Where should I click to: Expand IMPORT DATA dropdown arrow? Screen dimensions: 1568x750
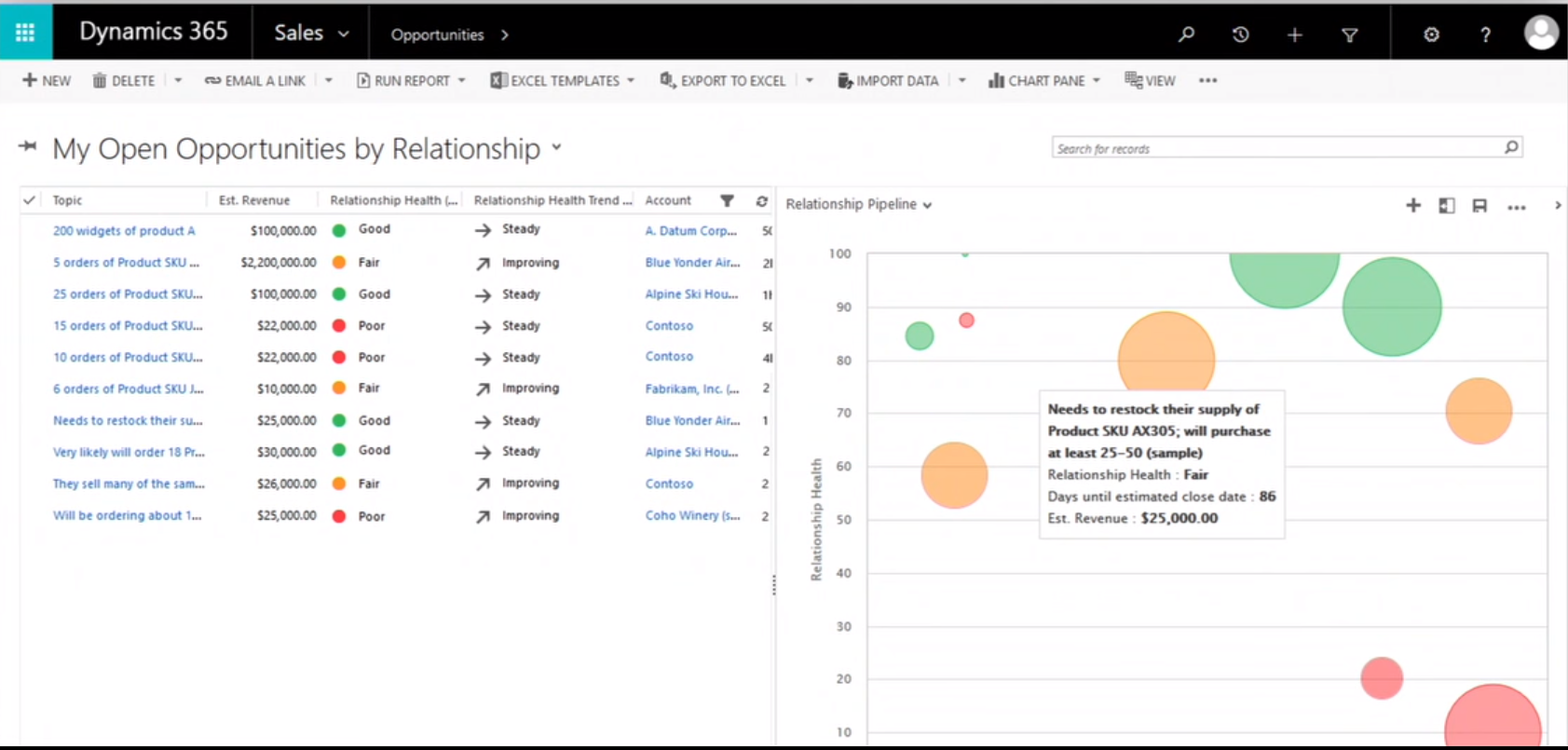click(x=962, y=80)
